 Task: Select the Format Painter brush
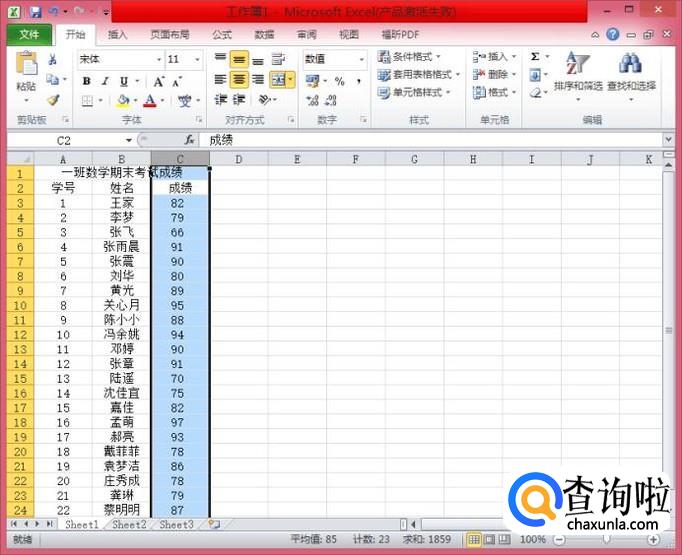tap(53, 100)
